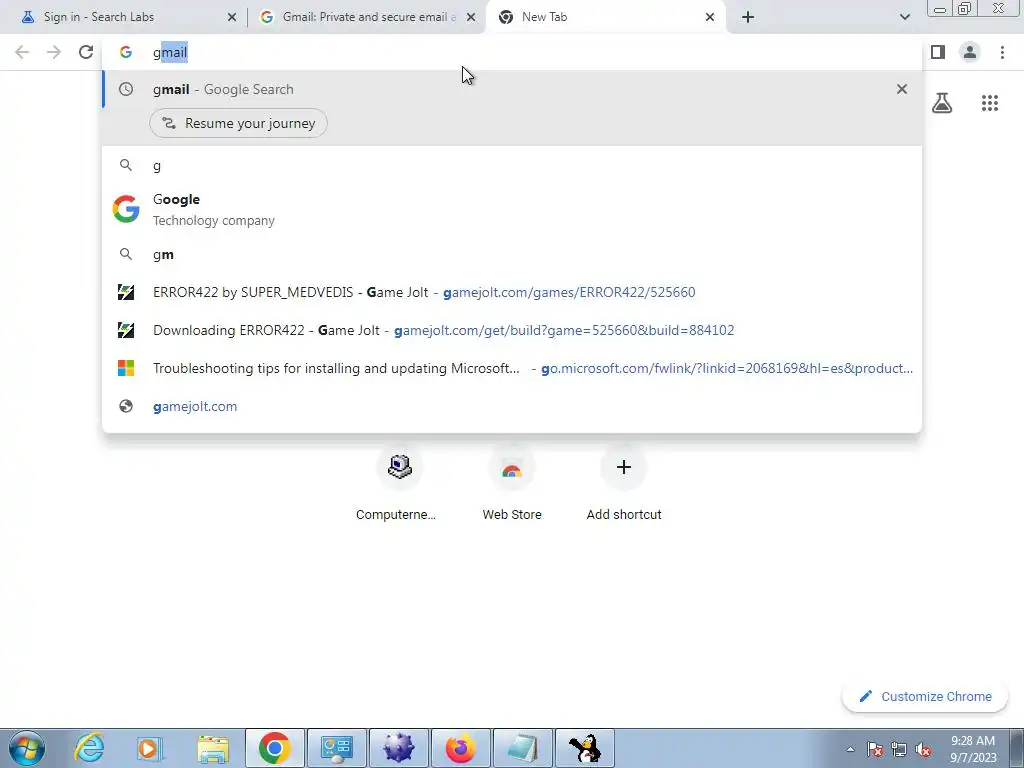Reload the page with the refresh icon
The image size is (1024, 768).
coord(86,52)
